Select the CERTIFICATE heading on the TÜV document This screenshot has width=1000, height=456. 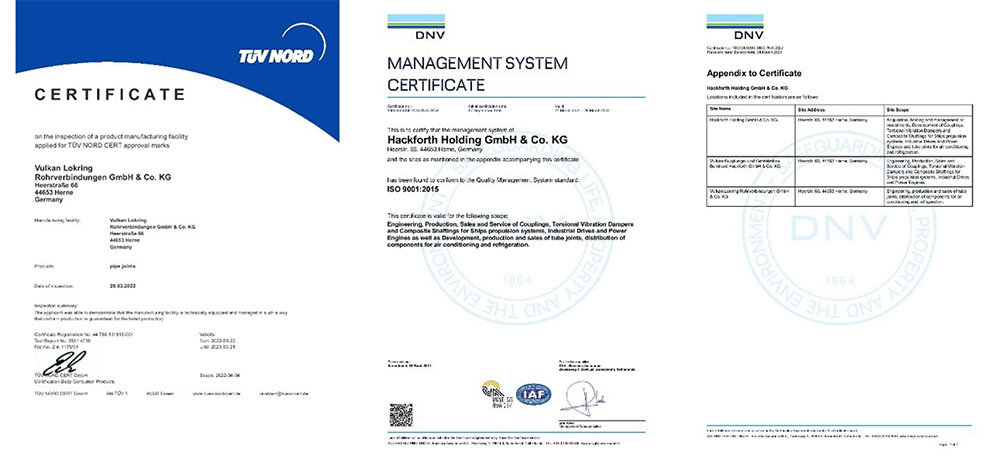110,95
